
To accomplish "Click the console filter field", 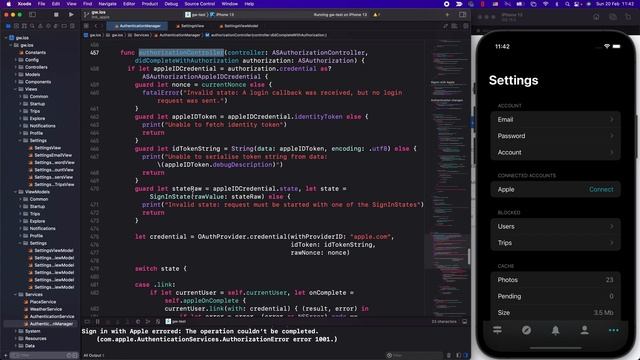I will point(414,355).
